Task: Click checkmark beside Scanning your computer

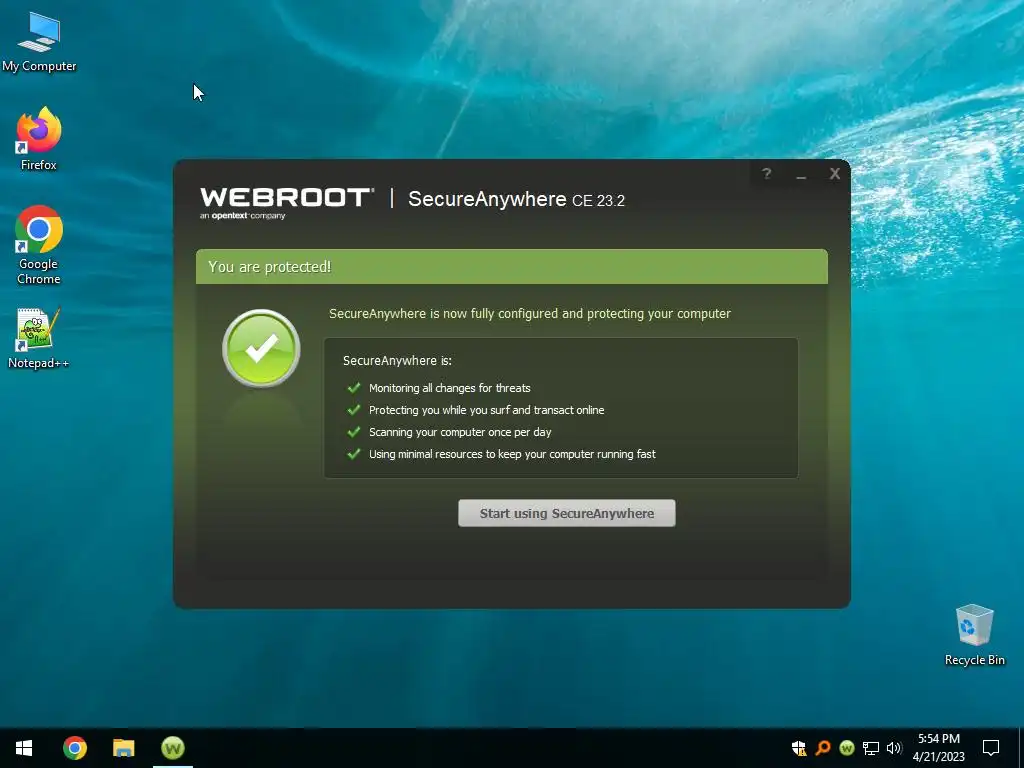Action: click(354, 432)
